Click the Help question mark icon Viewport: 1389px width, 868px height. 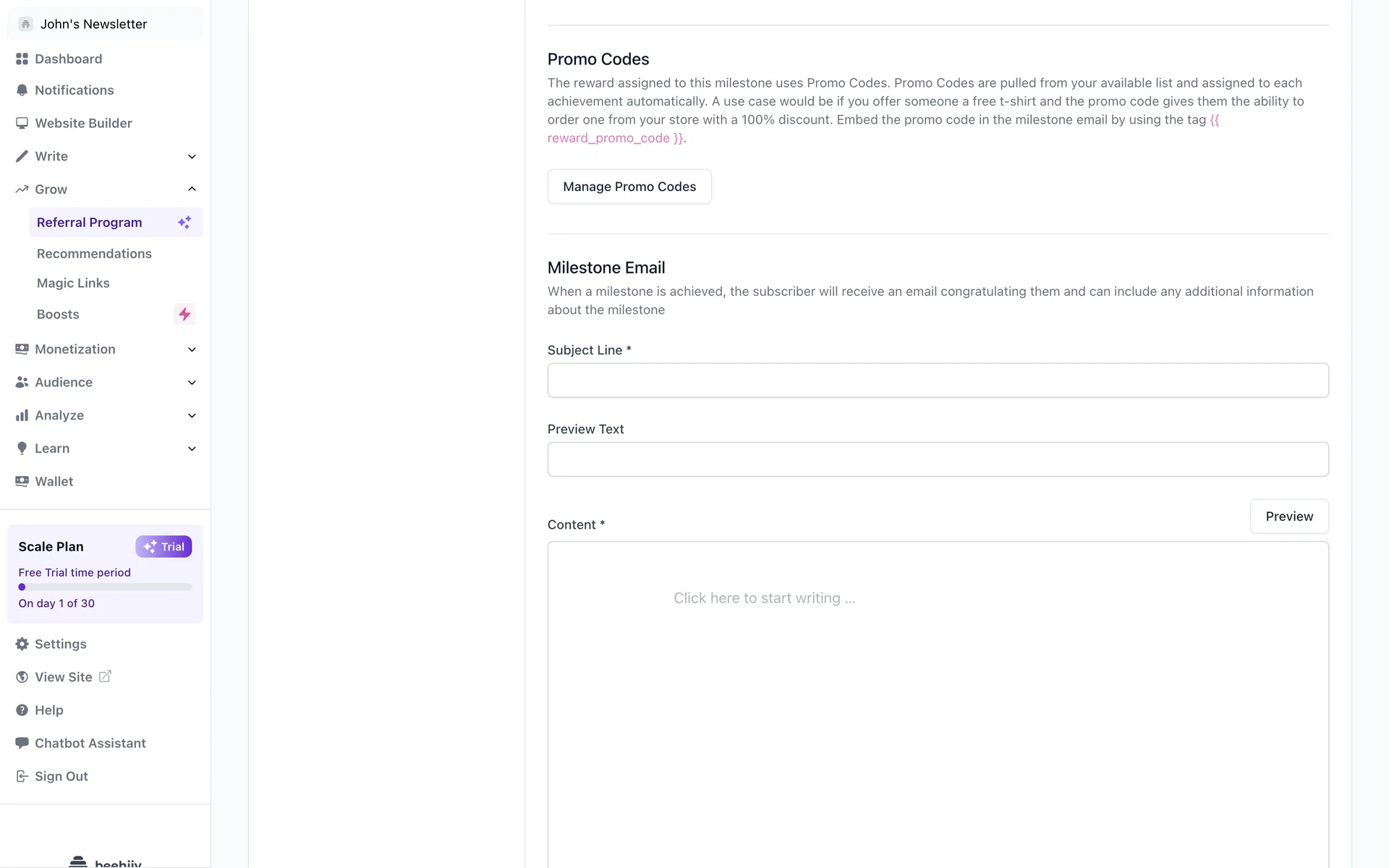click(22, 711)
